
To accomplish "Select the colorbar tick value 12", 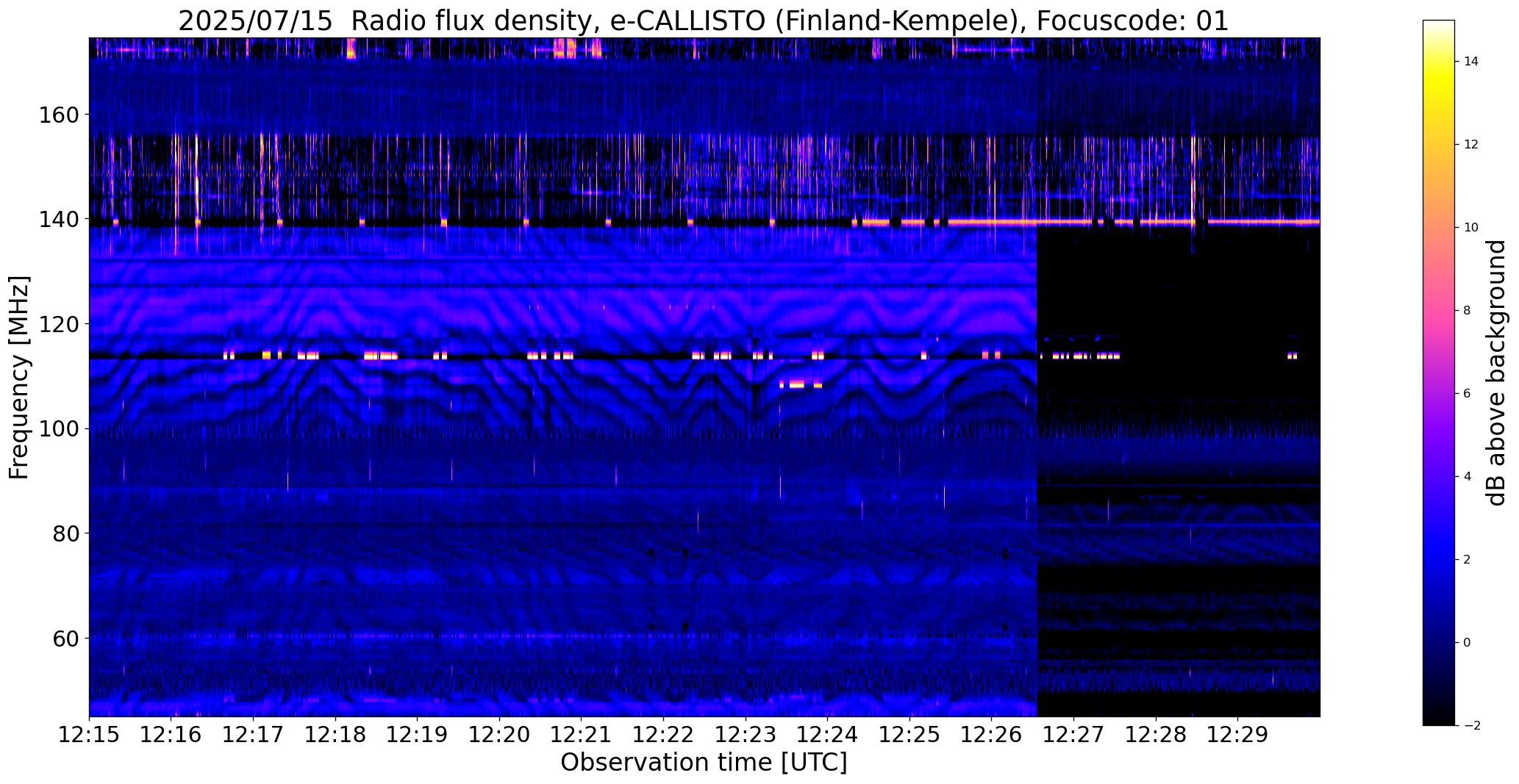I will click(1471, 145).
